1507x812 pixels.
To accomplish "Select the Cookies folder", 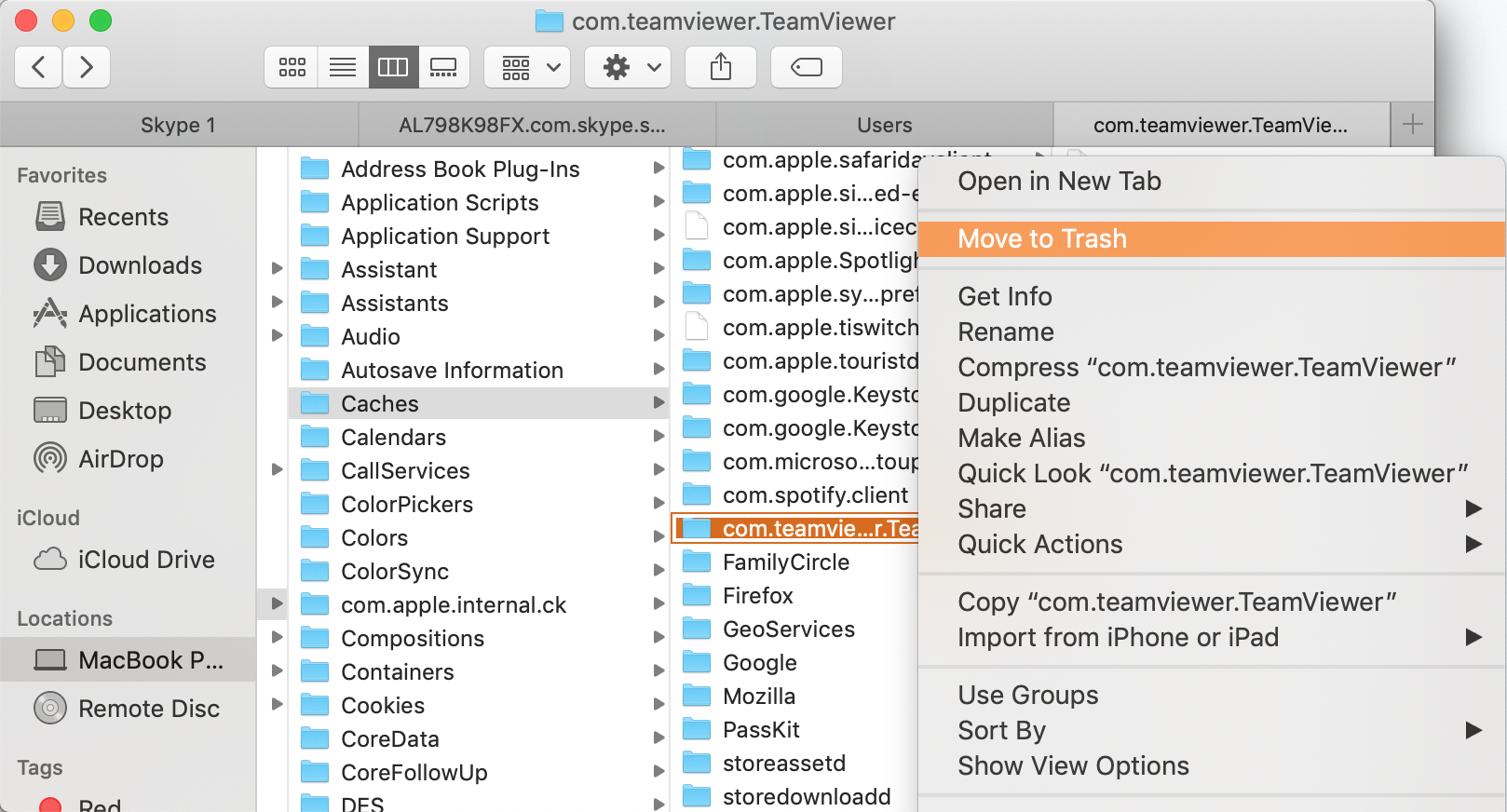I will click(479, 706).
